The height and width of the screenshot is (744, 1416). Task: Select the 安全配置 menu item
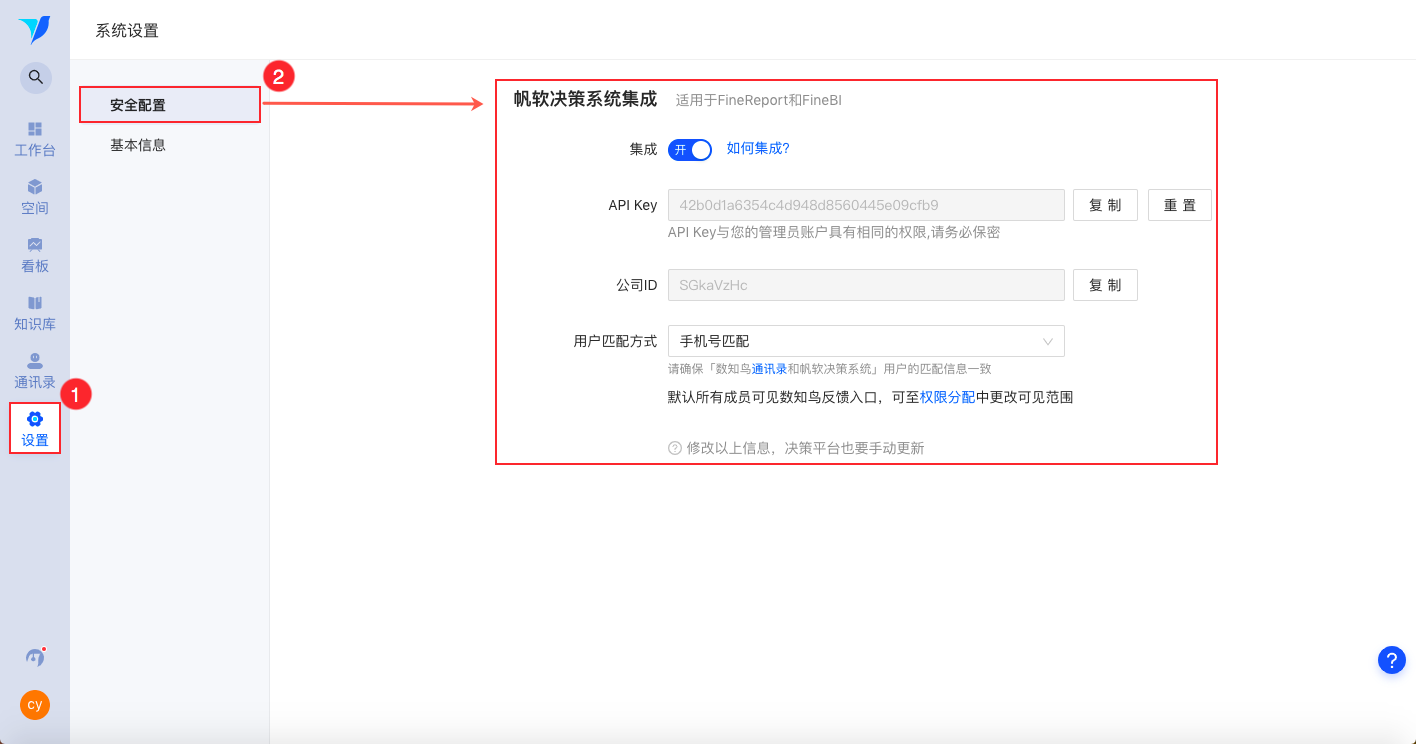tap(170, 105)
